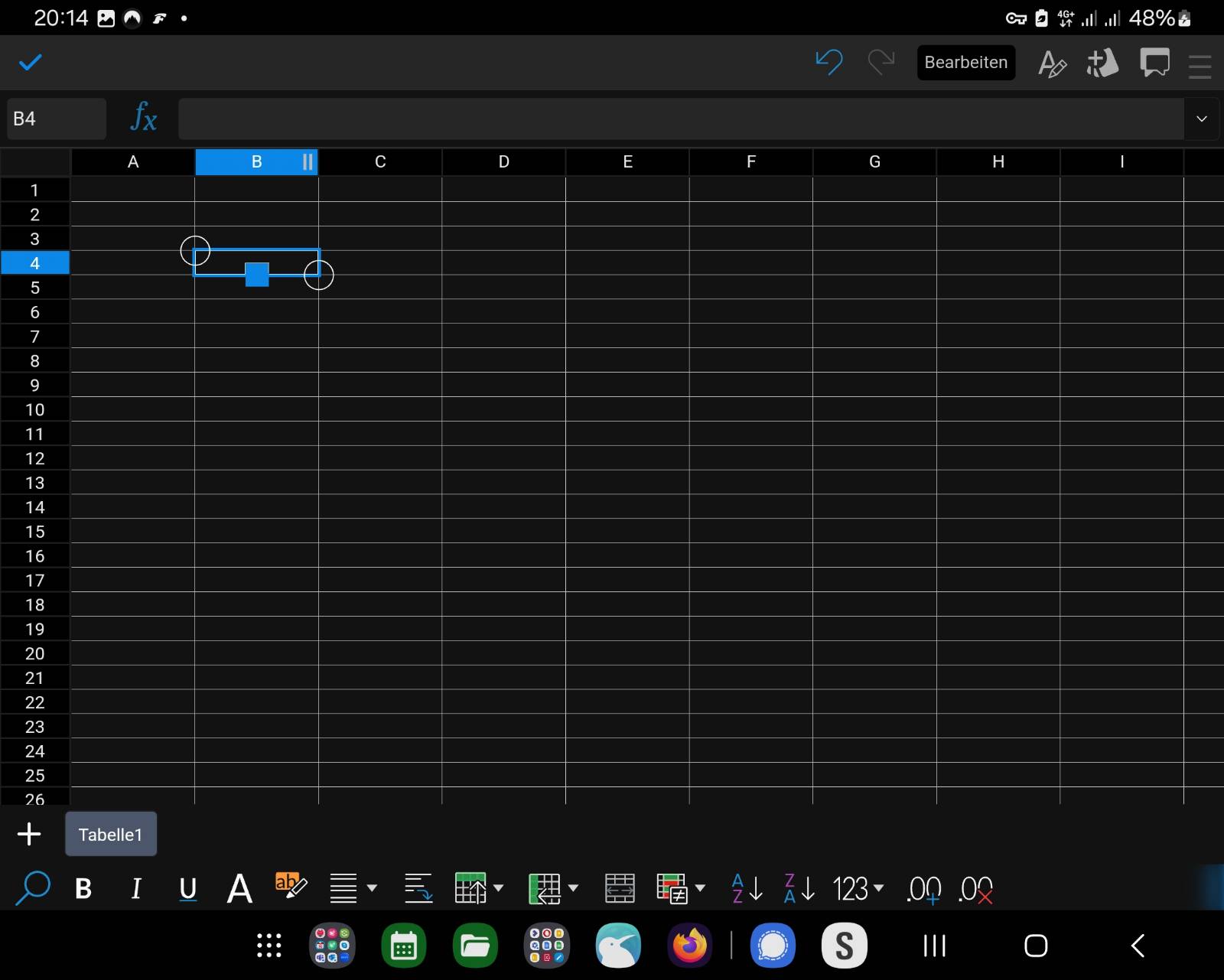Image resolution: width=1224 pixels, height=980 pixels.
Task: Toggle italic formatting
Action: pos(136,889)
